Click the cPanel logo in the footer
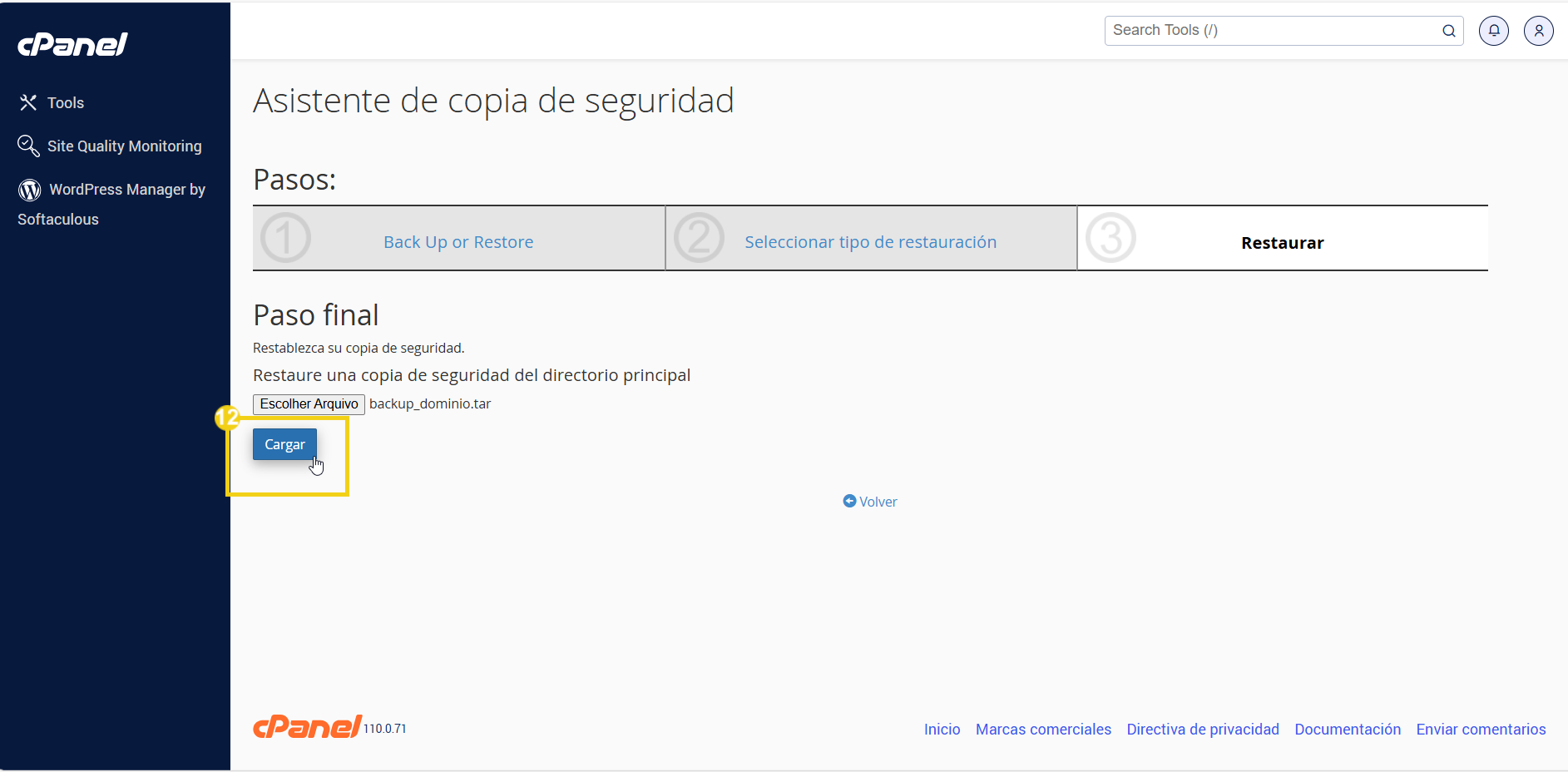1568x772 pixels. pos(306,726)
